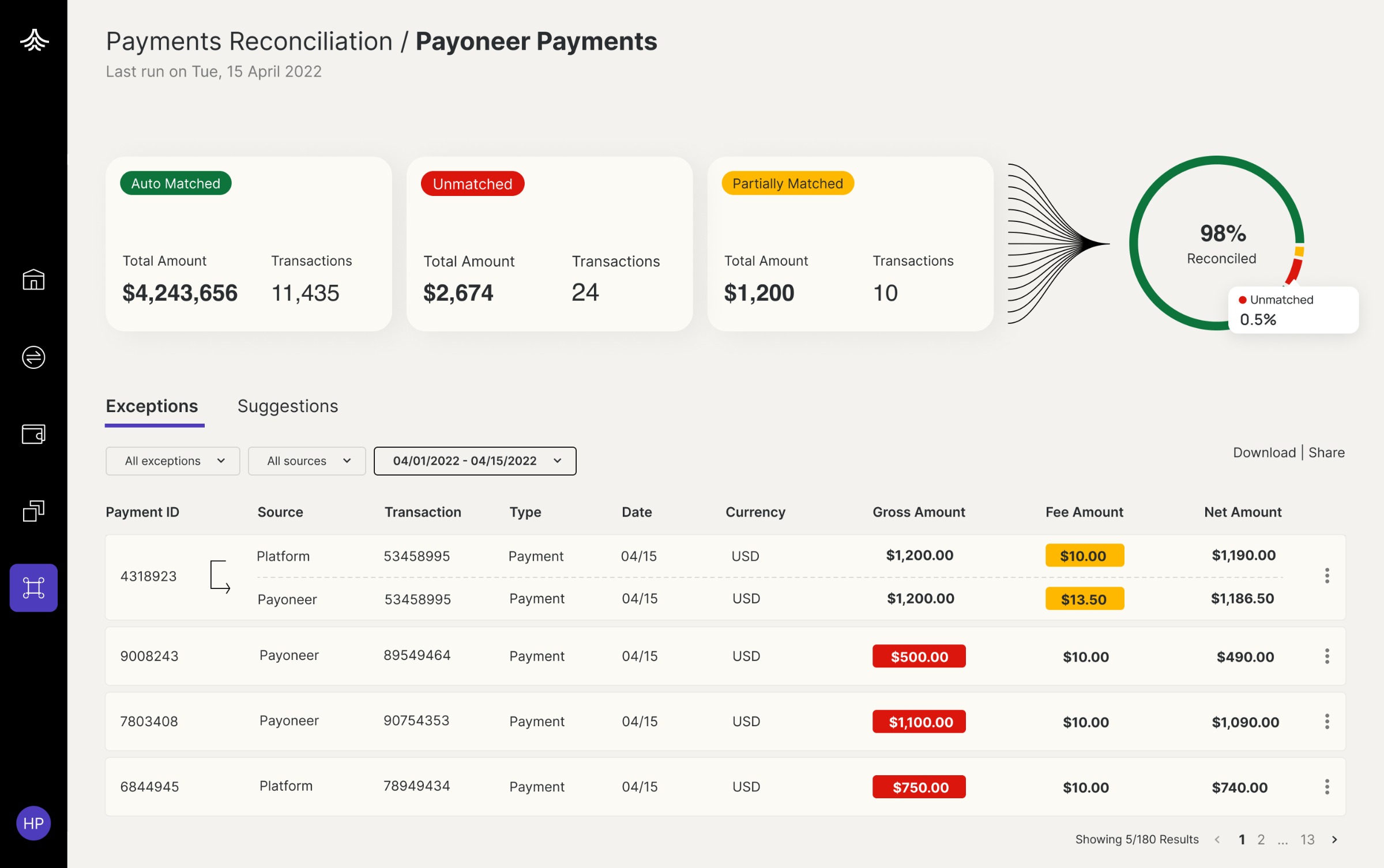The width and height of the screenshot is (1384, 868).
Task: Click the Date column header
Action: click(637, 512)
